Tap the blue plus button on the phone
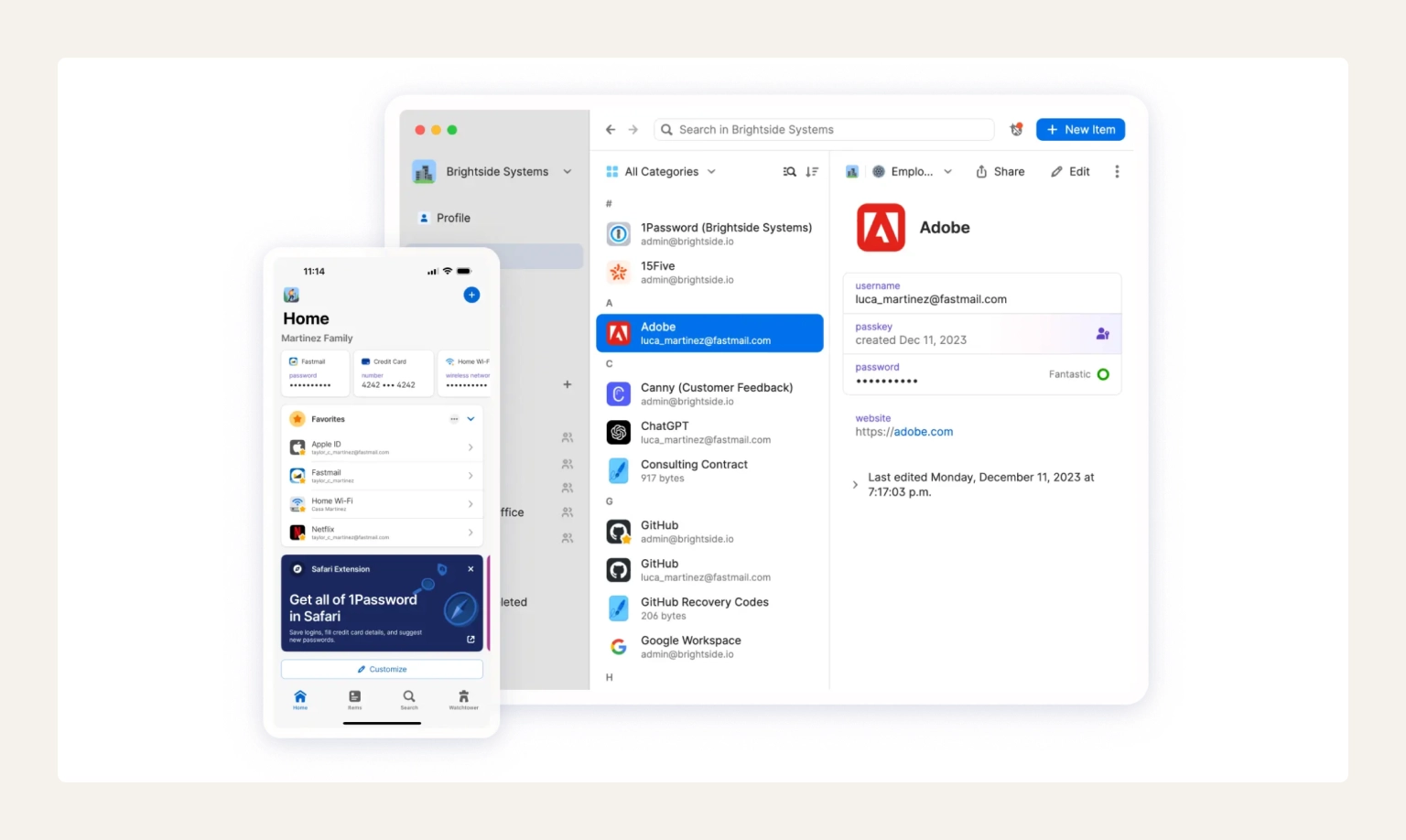Screen dimensions: 1406x840 tap(471, 295)
